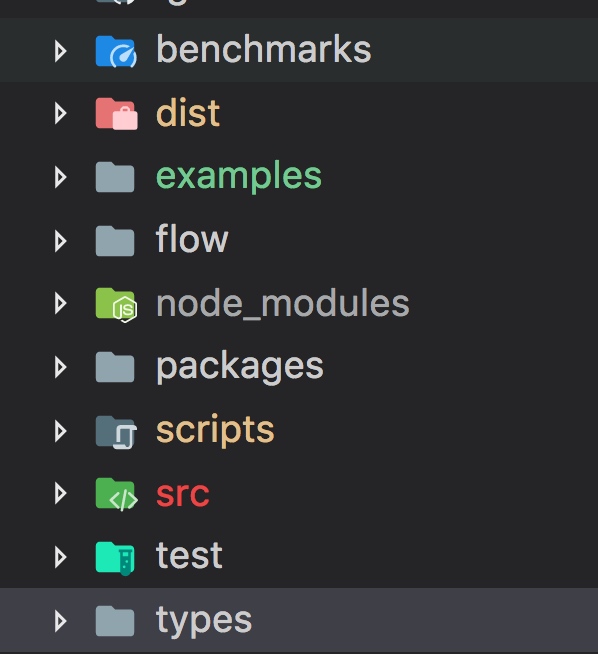Viewport: 598px width, 654px height.
Task: Click the node_modules Node.js folder icon
Action: [116, 305]
